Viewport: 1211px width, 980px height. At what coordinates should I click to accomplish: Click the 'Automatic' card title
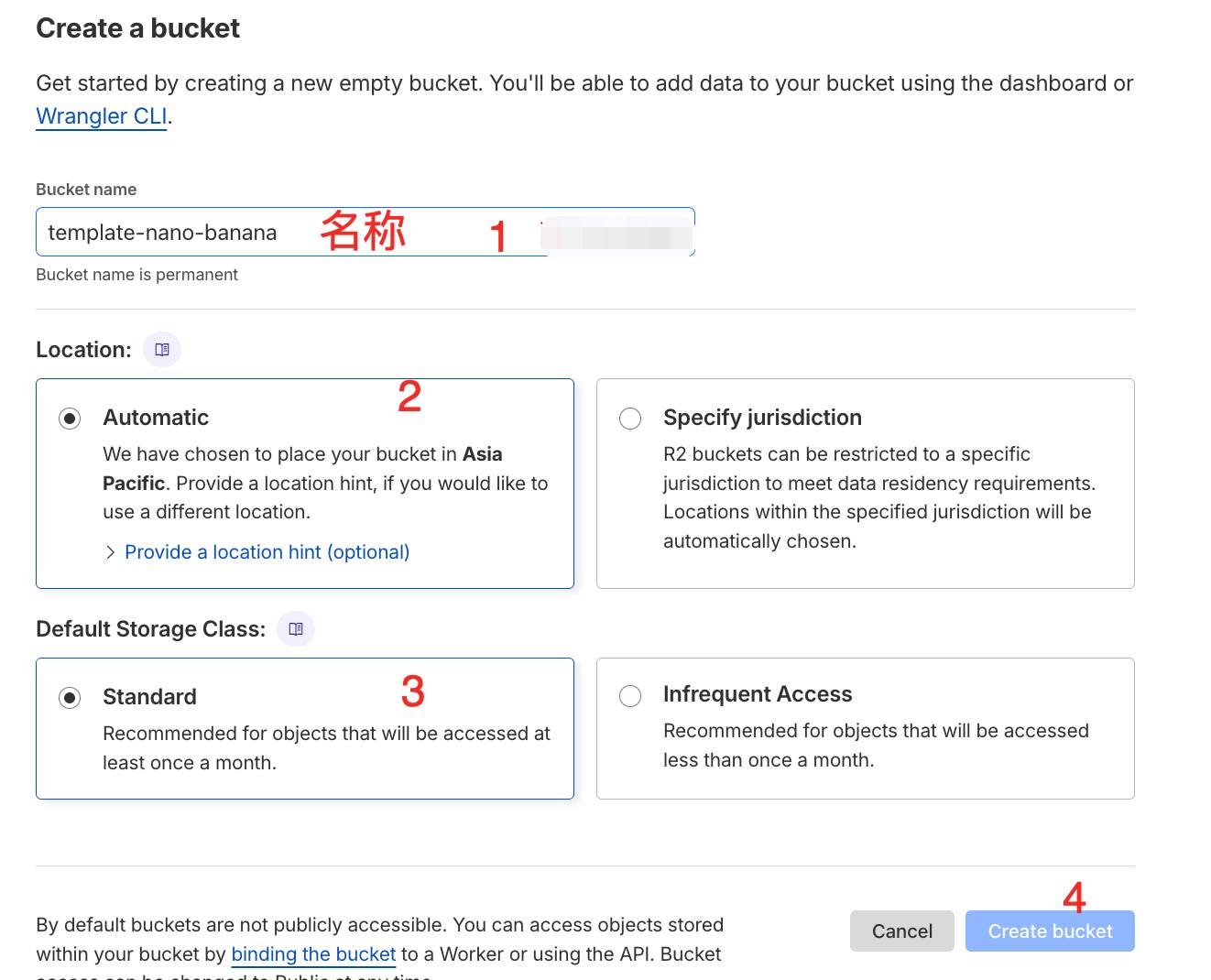pos(156,418)
